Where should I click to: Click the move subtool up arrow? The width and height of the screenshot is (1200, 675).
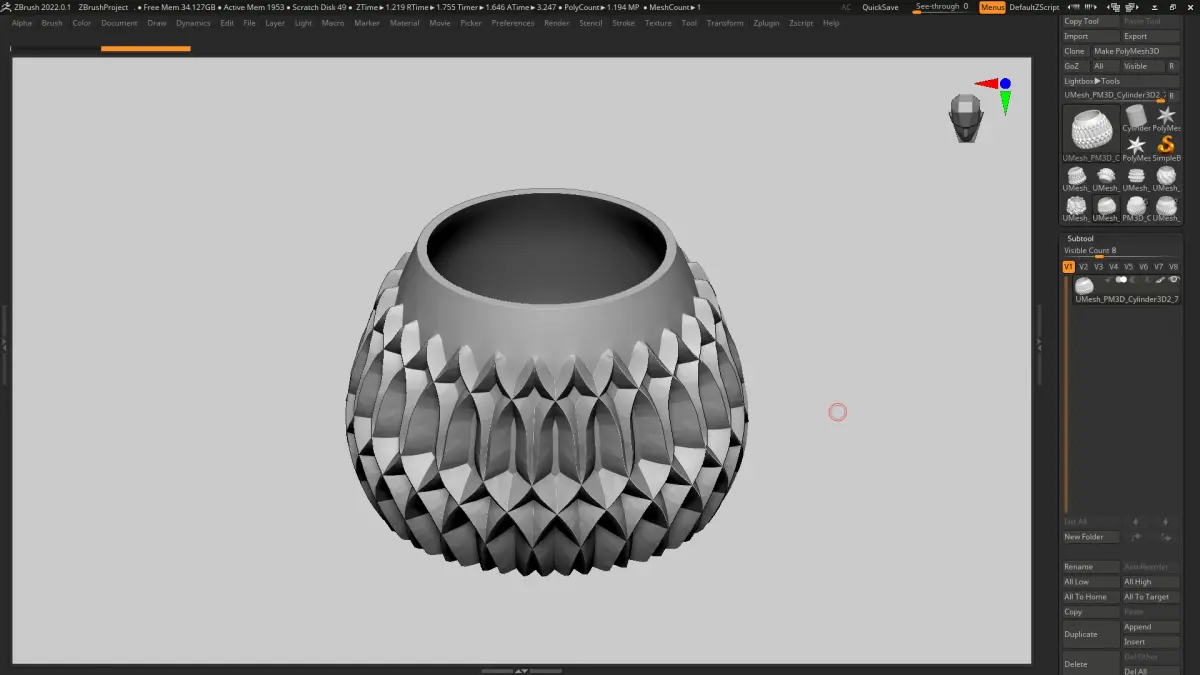1135,522
